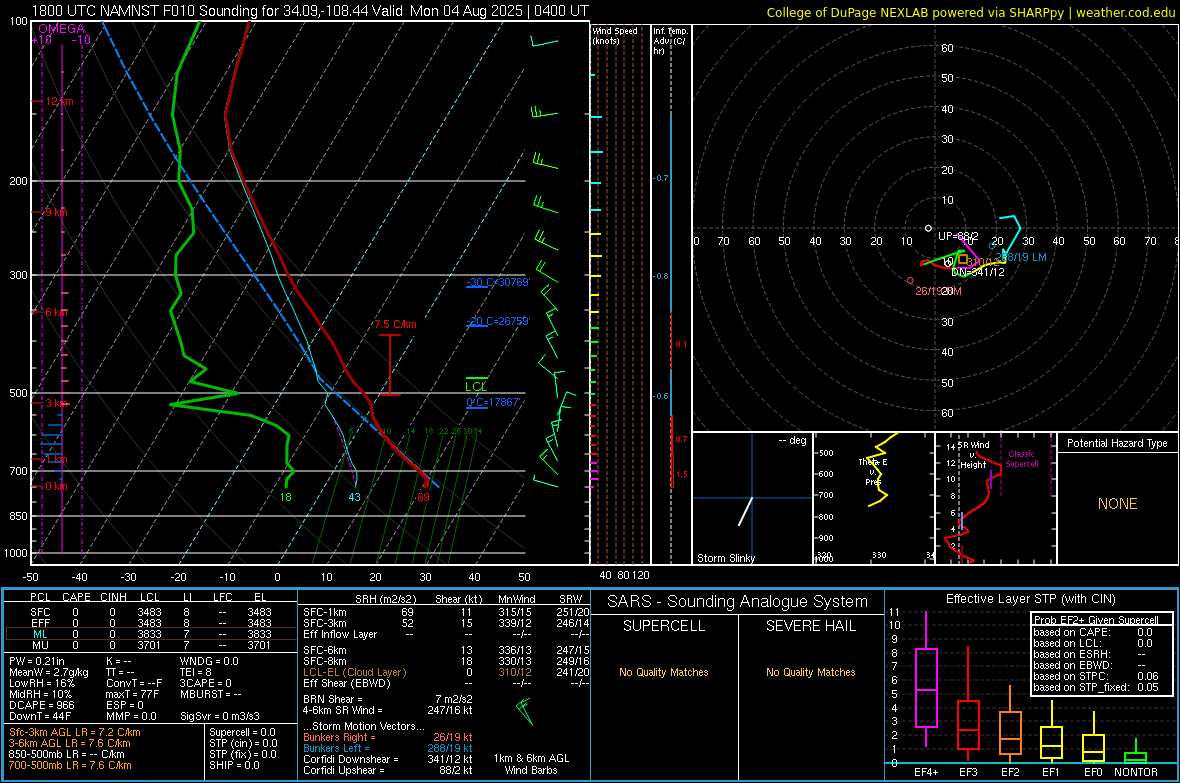Click the 12 km height marker
The width and height of the screenshot is (1180, 783).
coord(59,101)
